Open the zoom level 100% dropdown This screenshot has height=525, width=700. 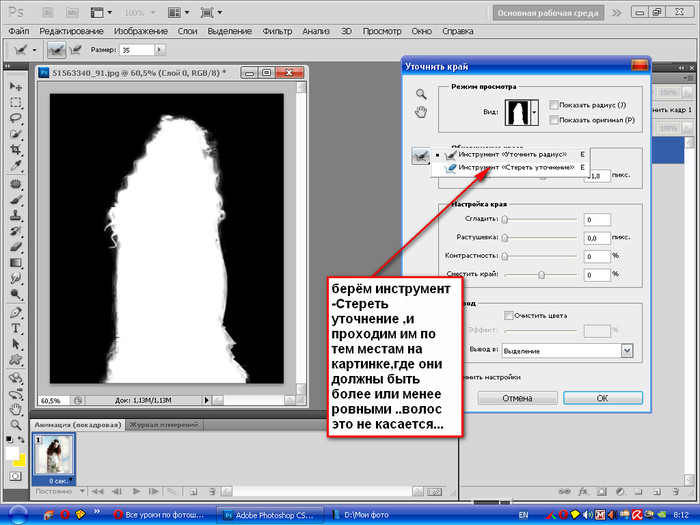coord(153,13)
